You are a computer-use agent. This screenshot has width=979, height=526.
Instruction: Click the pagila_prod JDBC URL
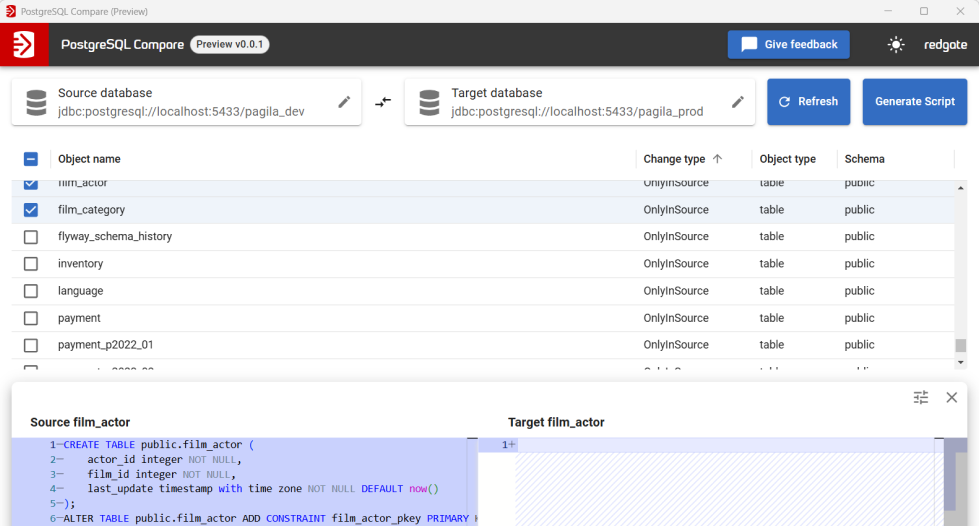point(577,112)
